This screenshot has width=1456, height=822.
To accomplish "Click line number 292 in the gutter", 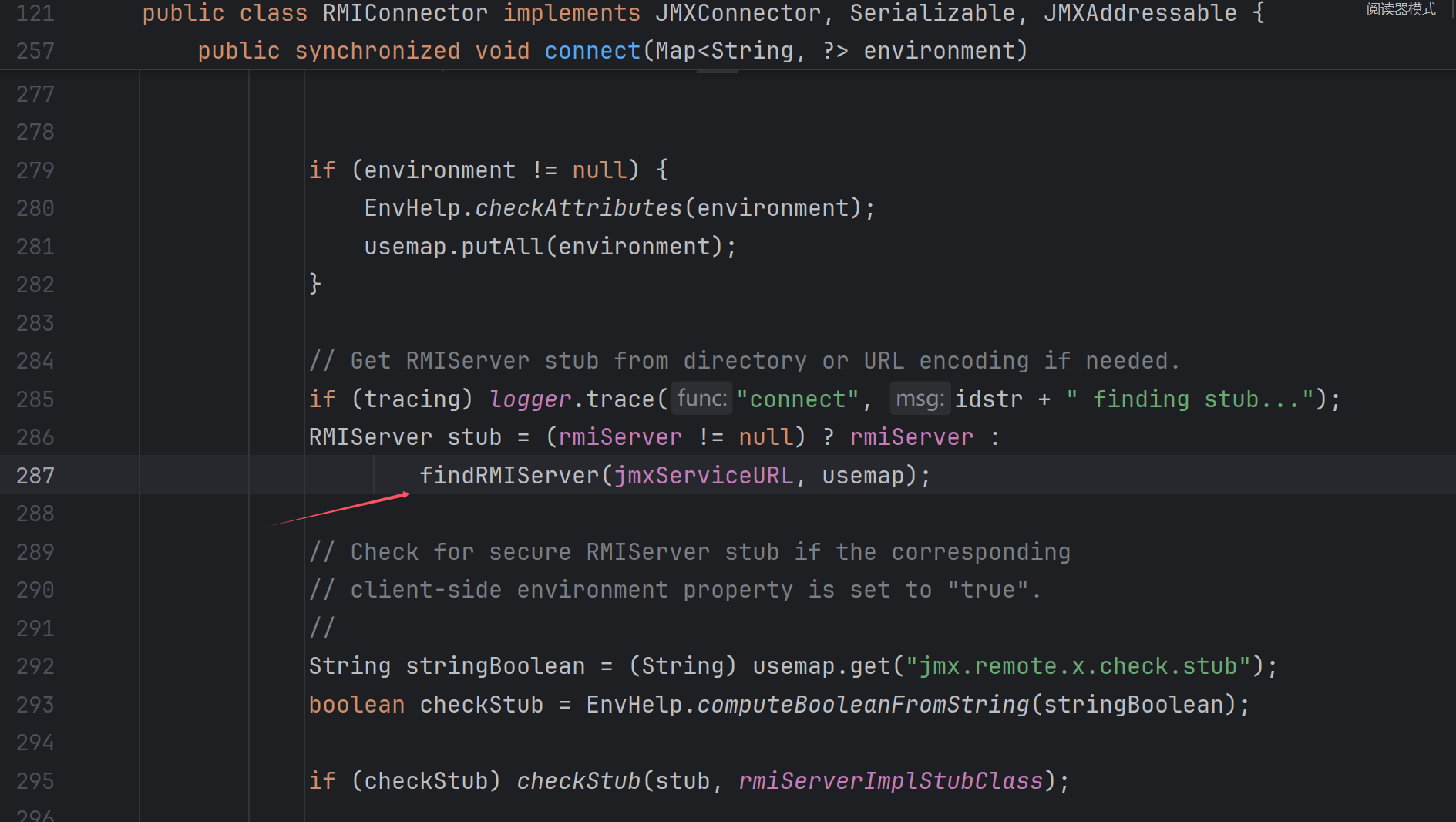I will point(35,666).
